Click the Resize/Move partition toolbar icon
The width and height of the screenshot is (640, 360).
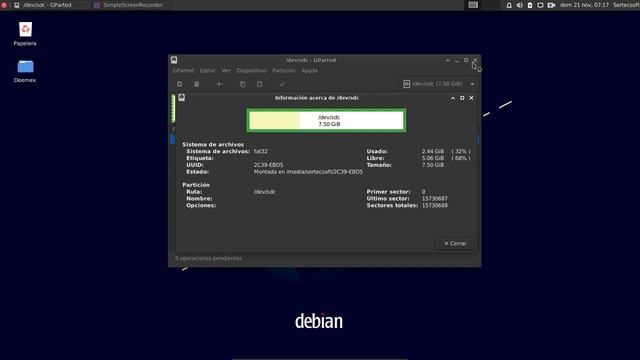click(220, 84)
